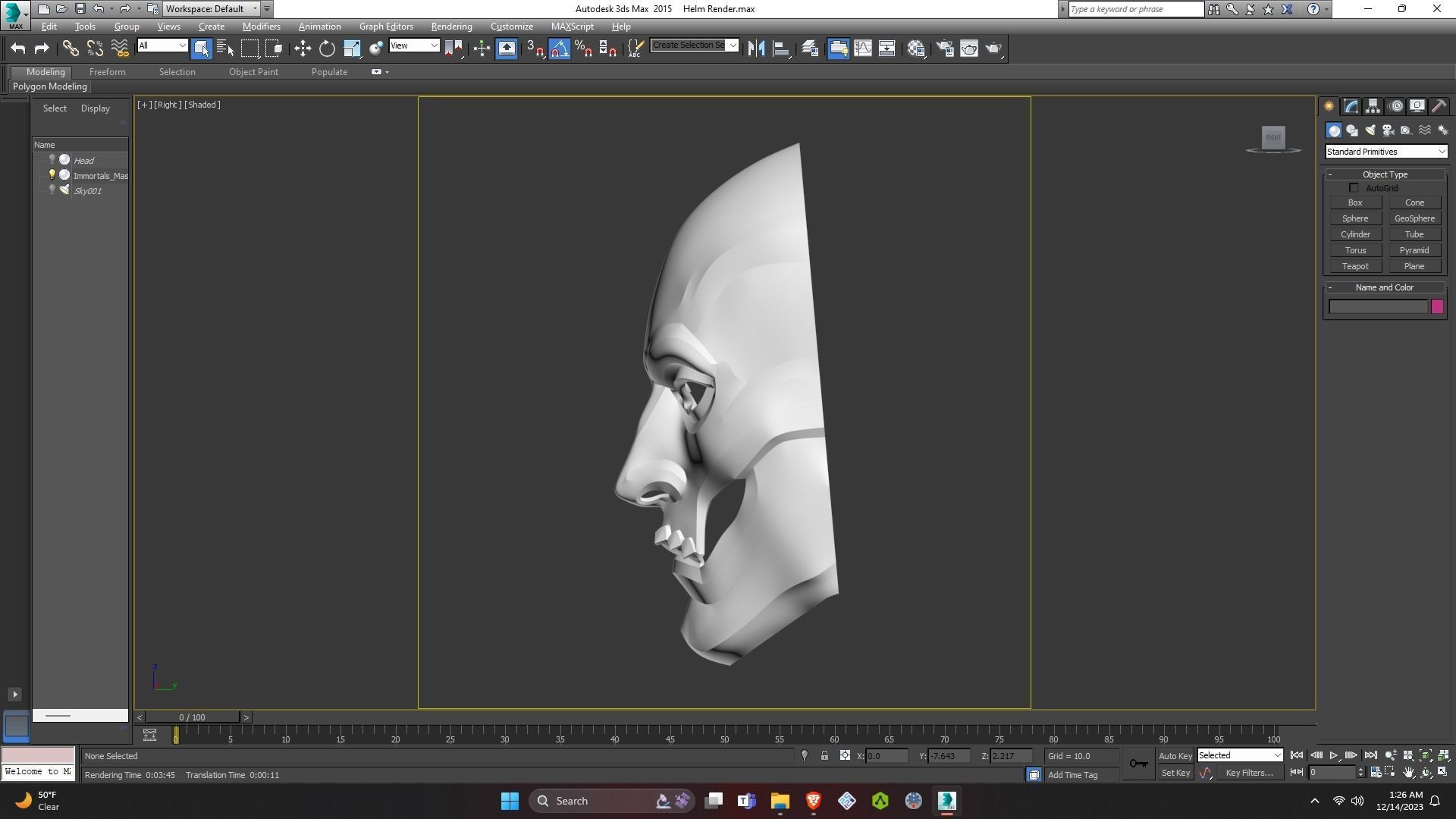
Task: Toggle Spinner Snap
Action: (607, 49)
